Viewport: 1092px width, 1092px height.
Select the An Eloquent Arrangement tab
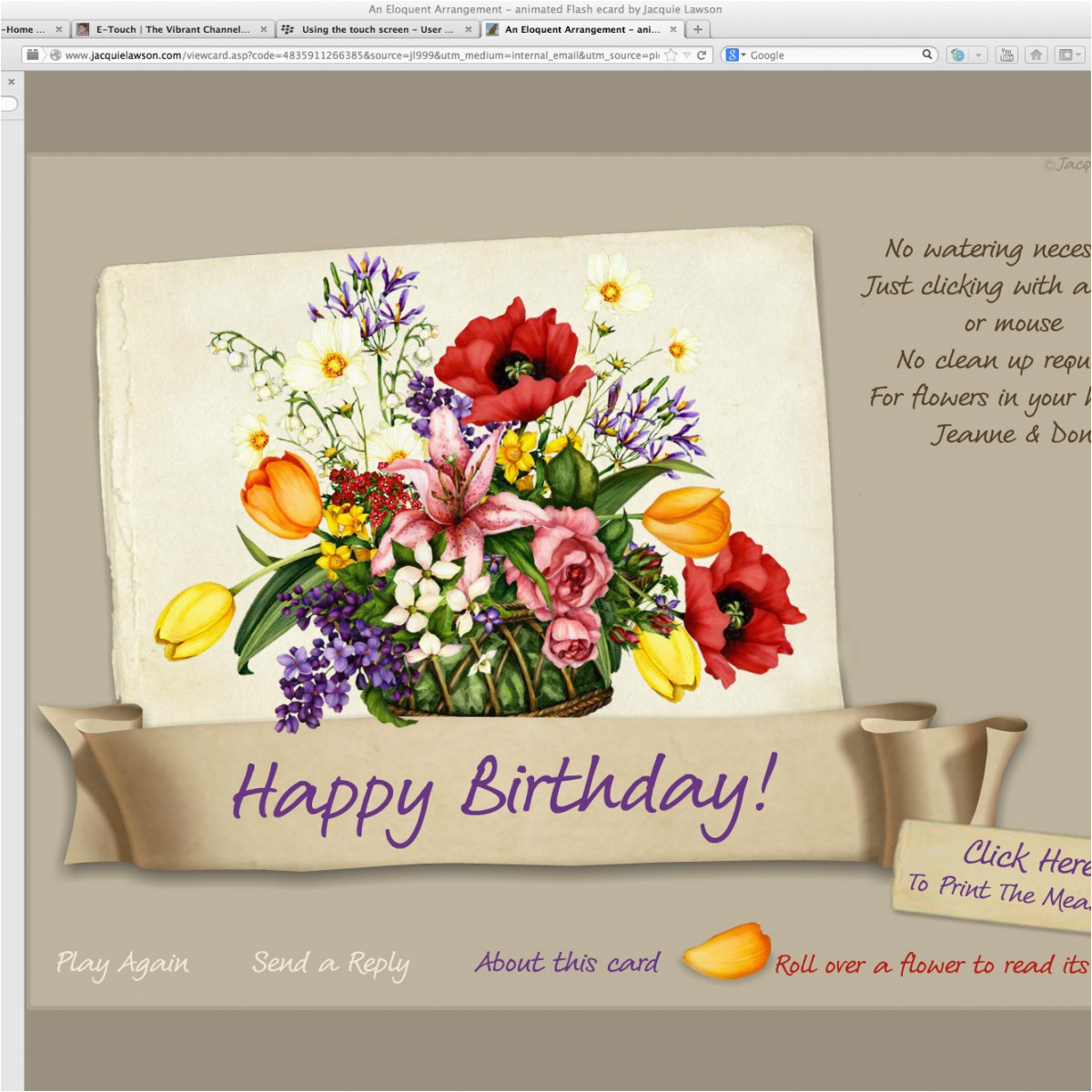click(581, 29)
